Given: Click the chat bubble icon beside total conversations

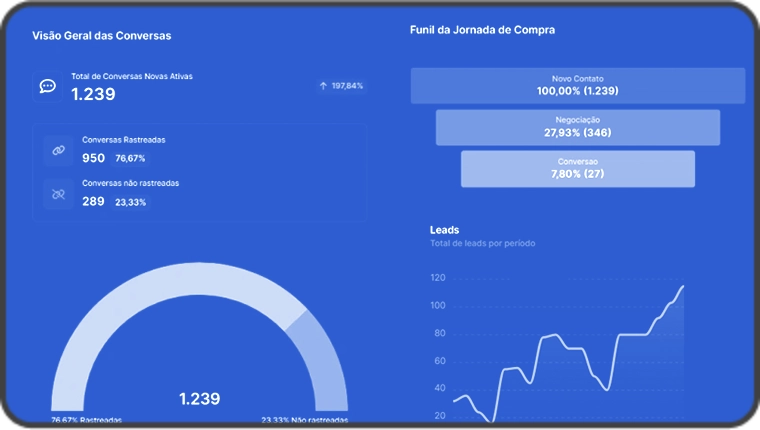Looking at the screenshot, I should pyautogui.click(x=47, y=86).
